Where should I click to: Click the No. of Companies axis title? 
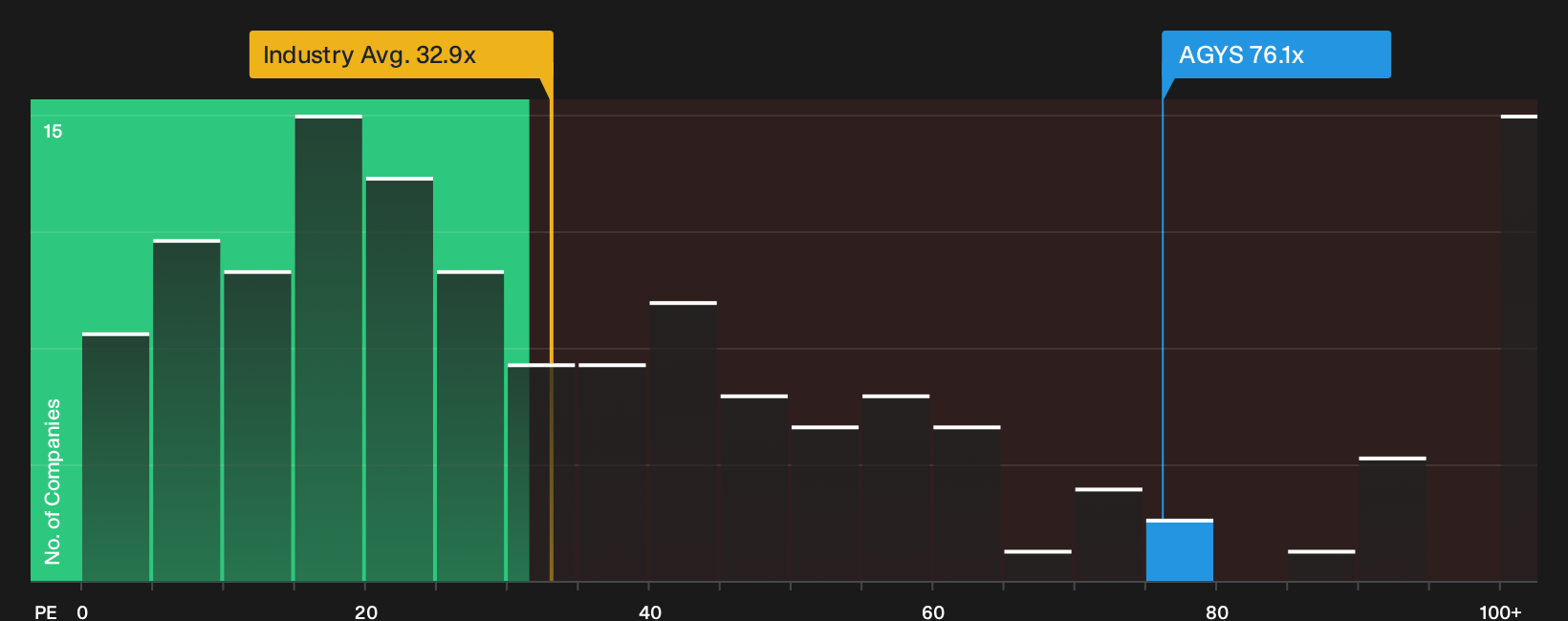53,482
